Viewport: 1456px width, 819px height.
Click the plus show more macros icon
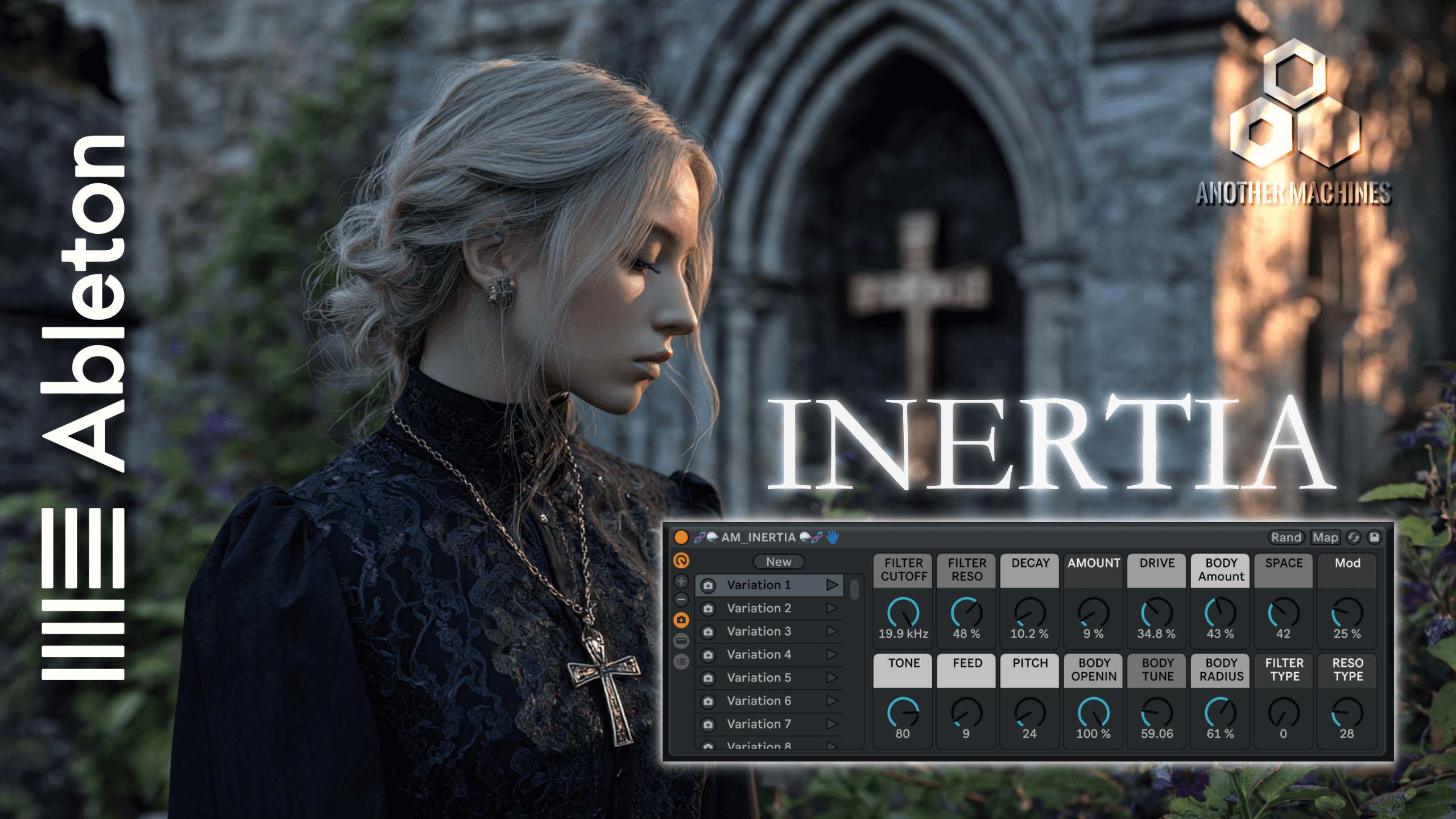coord(681,581)
